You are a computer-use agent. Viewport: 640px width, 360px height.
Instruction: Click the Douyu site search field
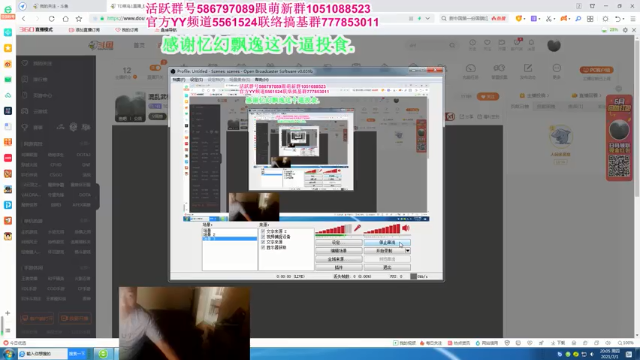(x=431, y=45)
